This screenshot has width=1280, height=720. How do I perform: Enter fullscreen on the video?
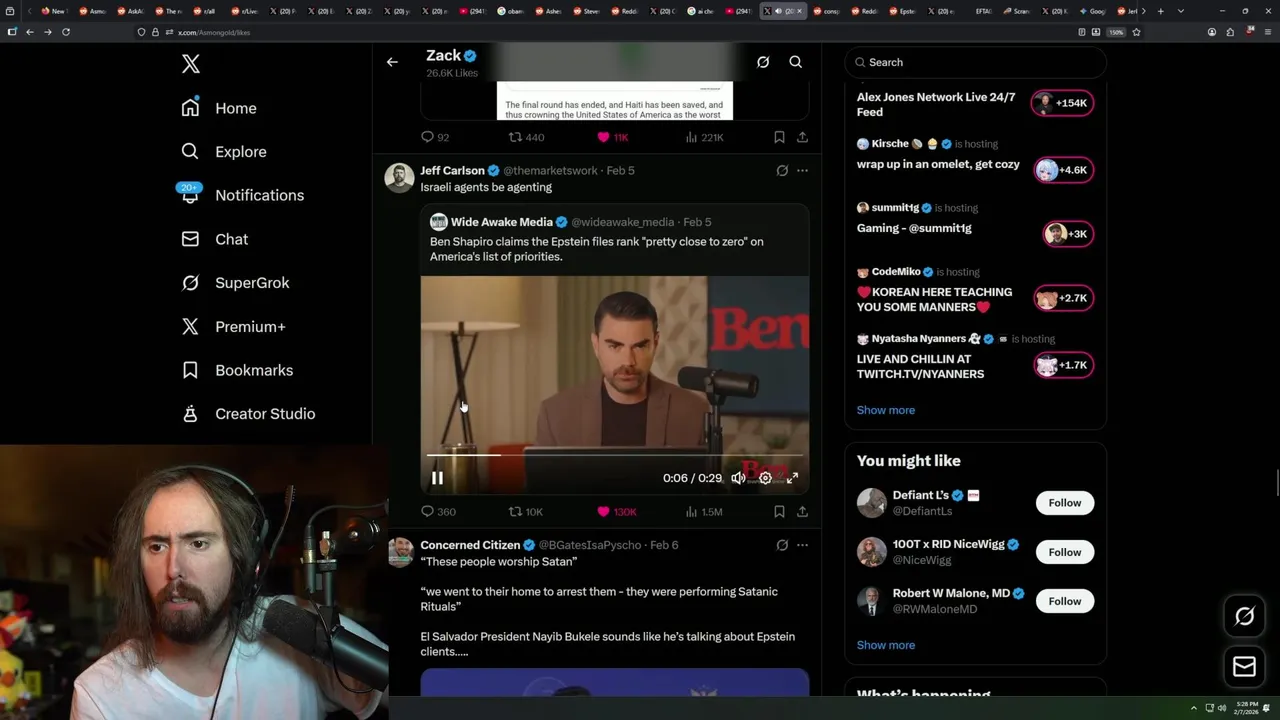[792, 478]
